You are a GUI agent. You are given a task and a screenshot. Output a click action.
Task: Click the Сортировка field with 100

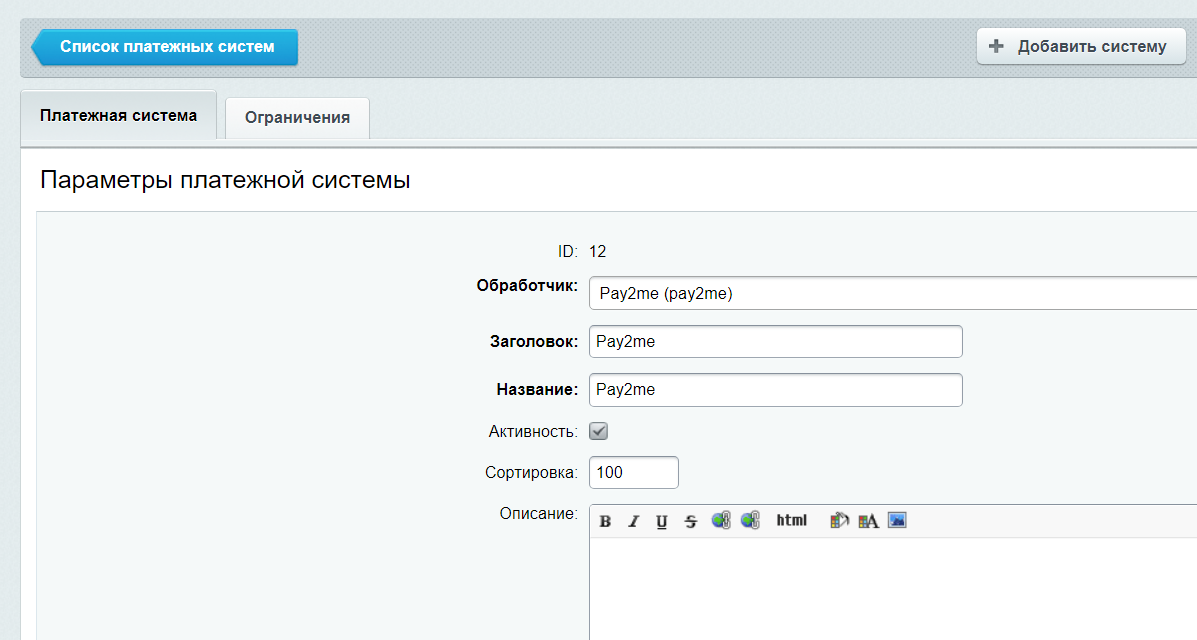pos(634,472)
